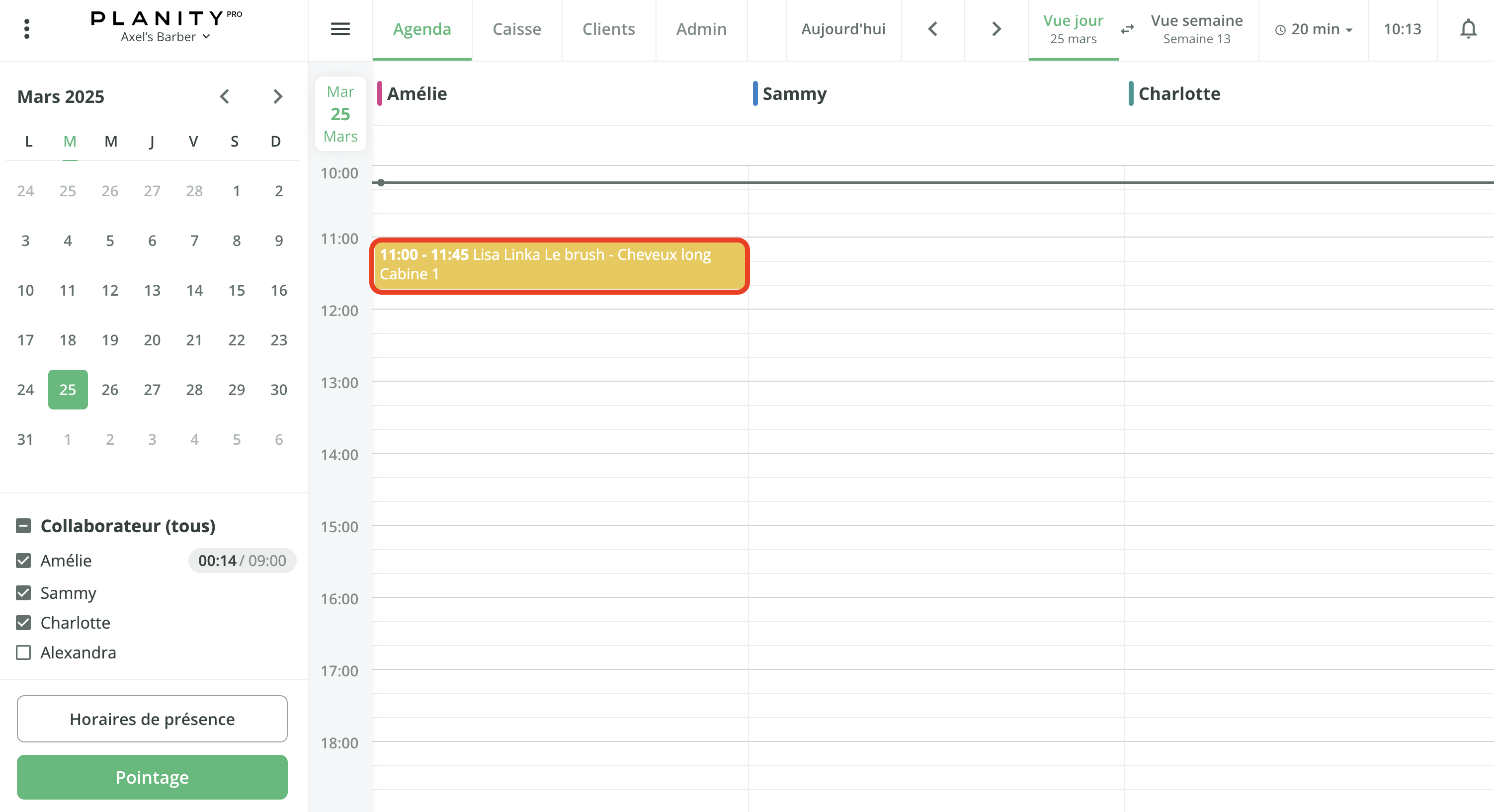Open the hamburger navigation menu

(340, 28)
